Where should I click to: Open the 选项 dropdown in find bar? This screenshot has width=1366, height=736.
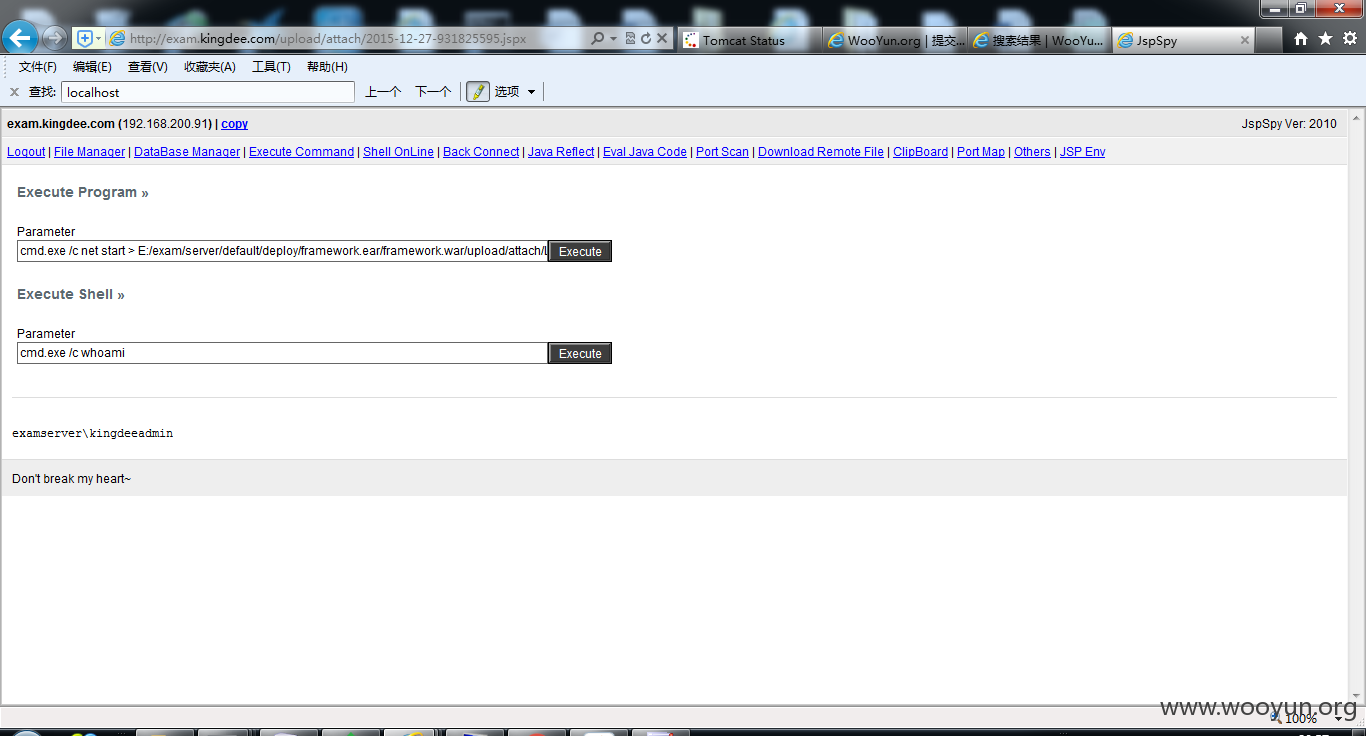pyautogui.click(x=515, y=92)
